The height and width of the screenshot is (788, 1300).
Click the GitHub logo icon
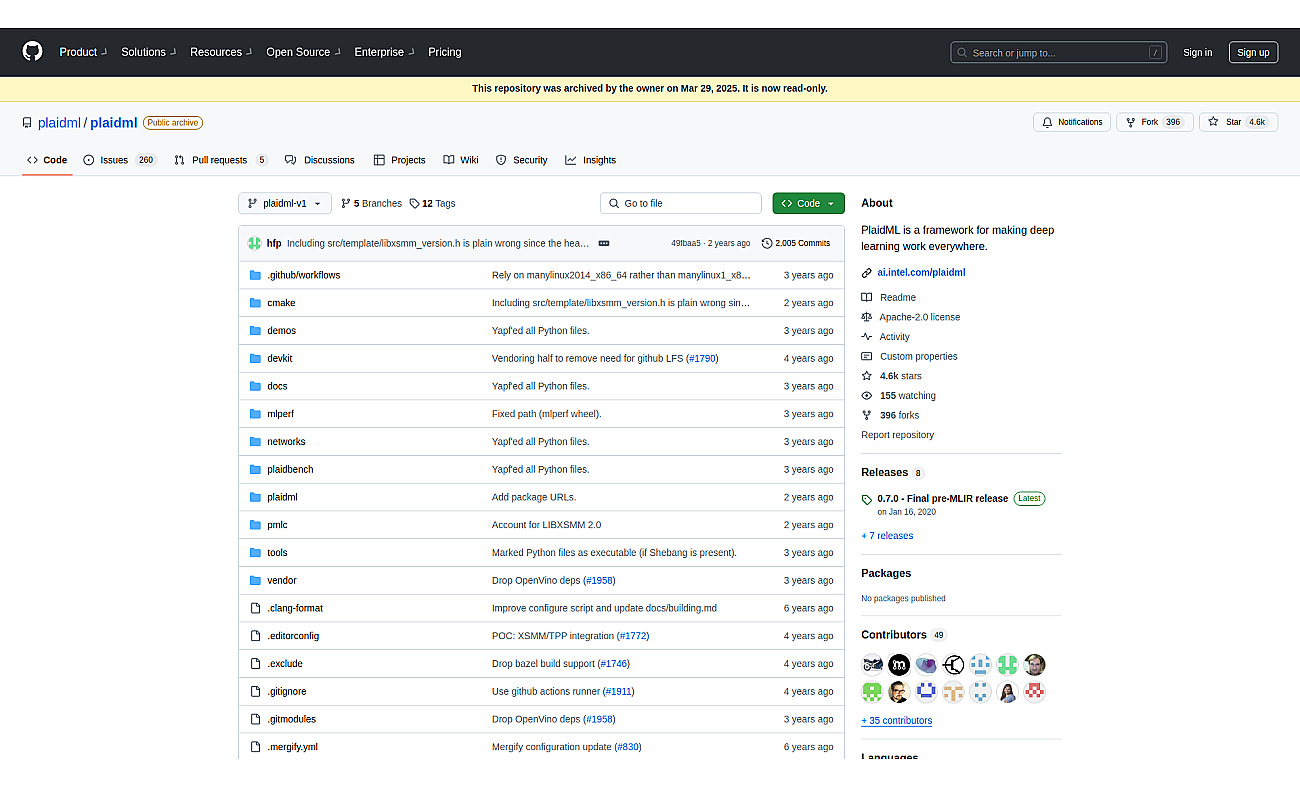(x=33, y=52)
